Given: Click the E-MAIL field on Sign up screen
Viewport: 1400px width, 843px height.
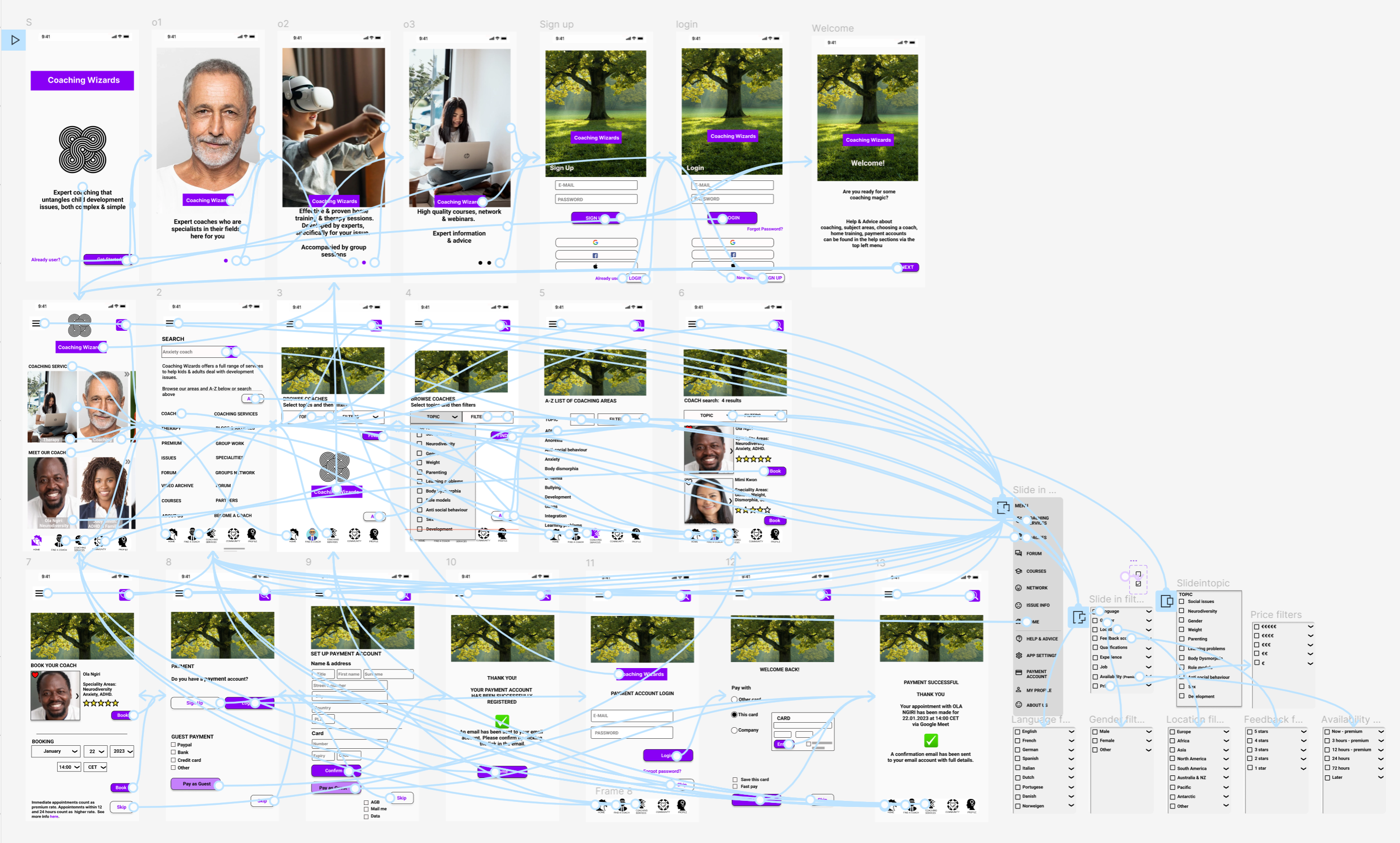Looking at the screenshot, I should point(596,185).
